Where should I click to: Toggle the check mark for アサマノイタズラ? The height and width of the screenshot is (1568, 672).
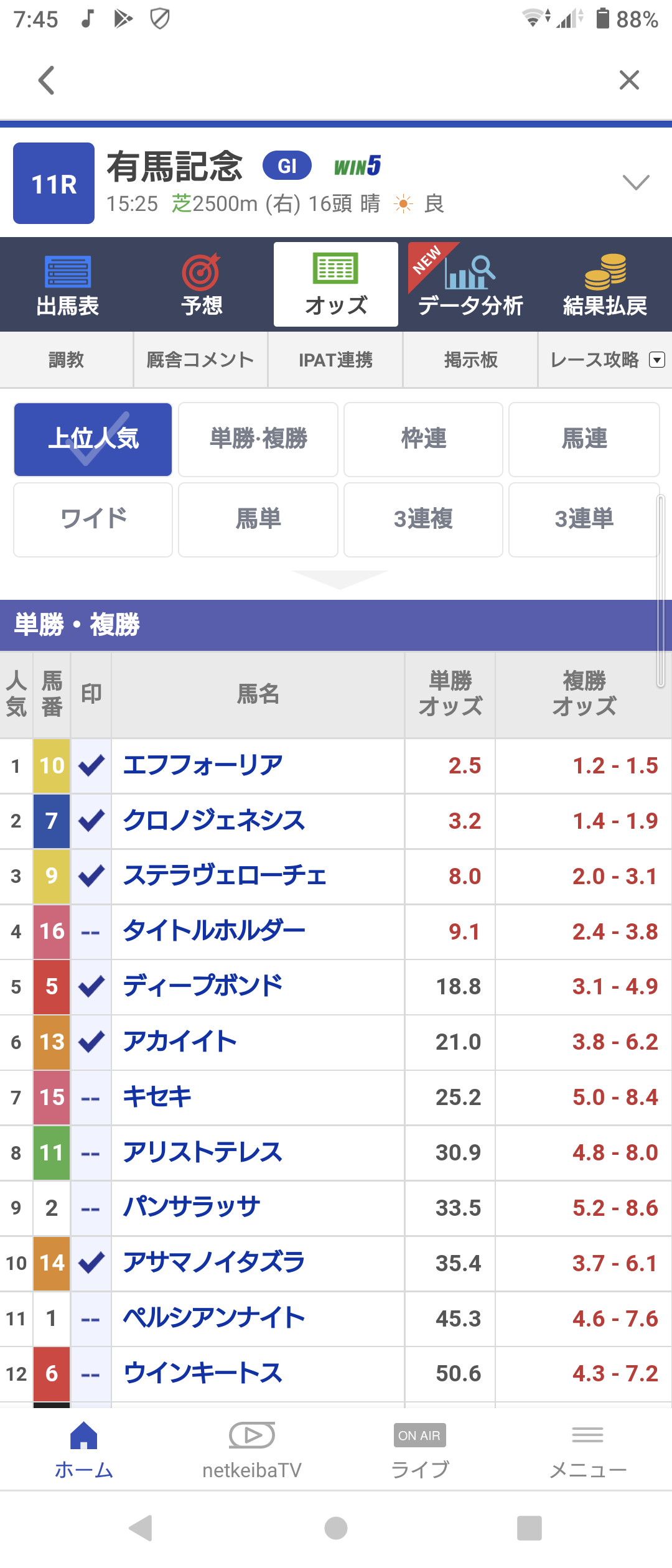pyautogui.click(x=91, y=1263)
